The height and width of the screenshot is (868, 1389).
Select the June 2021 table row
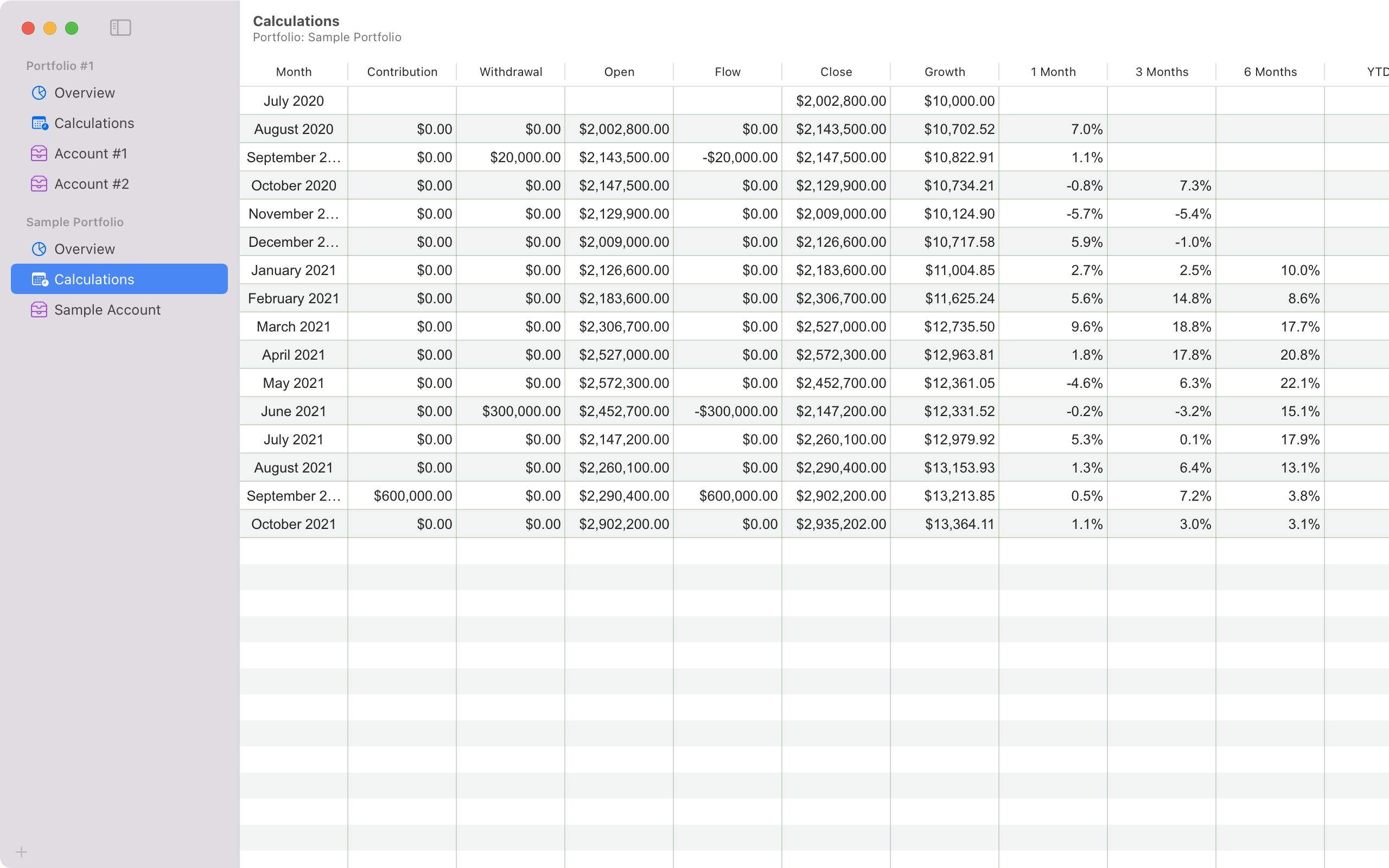294,411
